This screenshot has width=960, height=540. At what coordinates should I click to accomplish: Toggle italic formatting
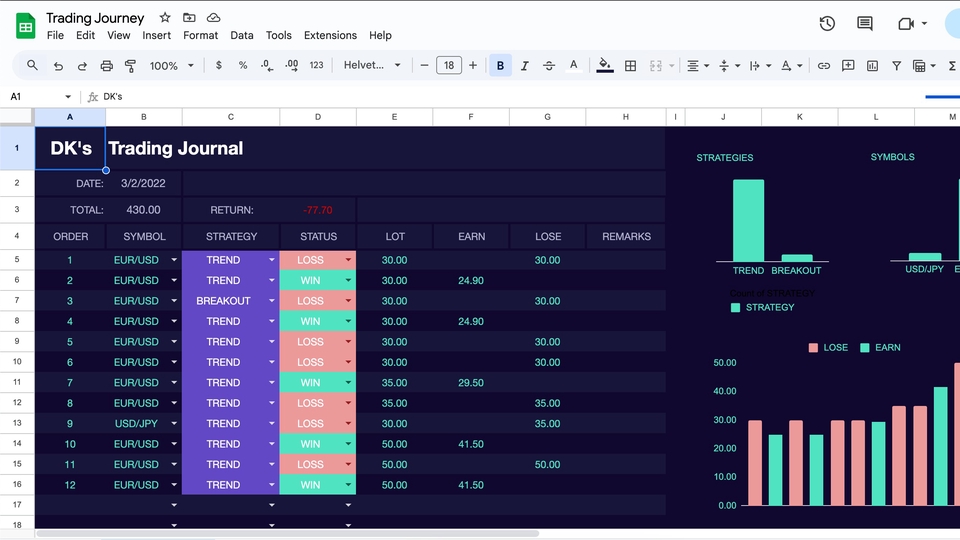[525, 66]
